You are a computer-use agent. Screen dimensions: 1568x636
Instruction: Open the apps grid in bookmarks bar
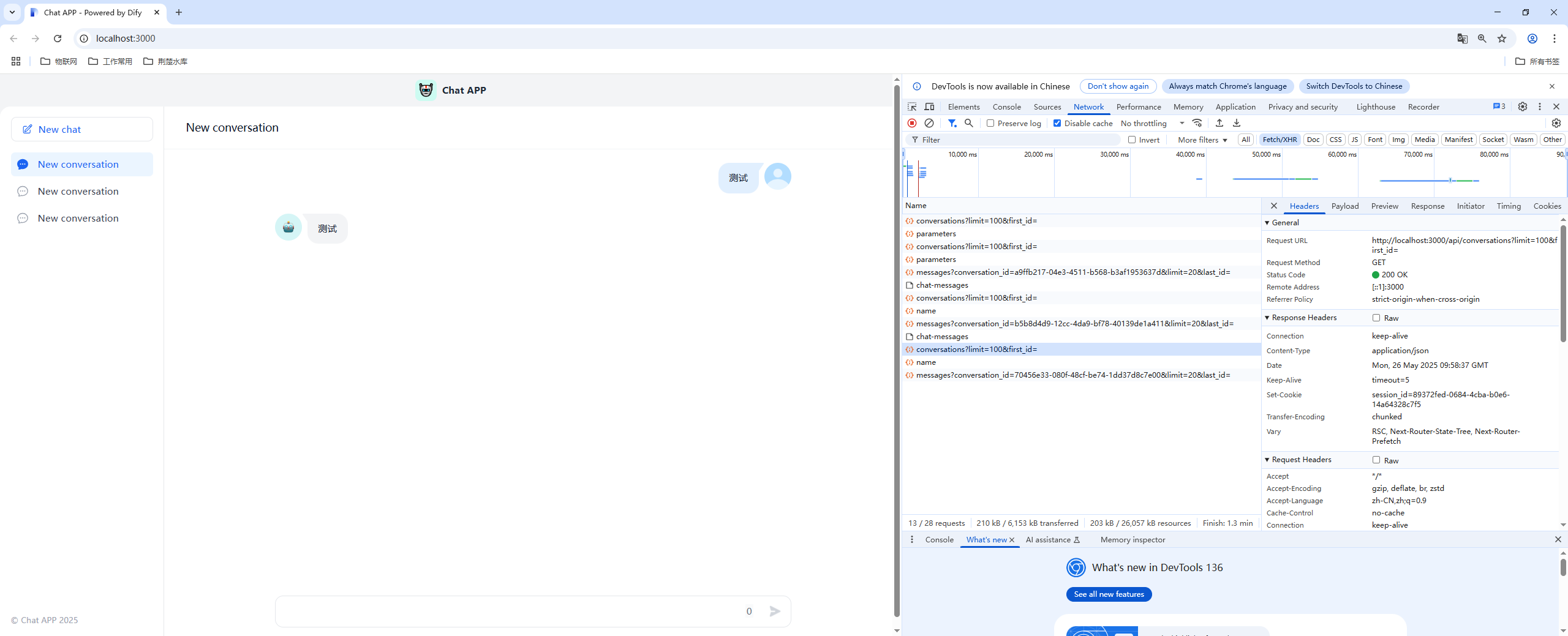pyautogui.click(x=16, y=61)
